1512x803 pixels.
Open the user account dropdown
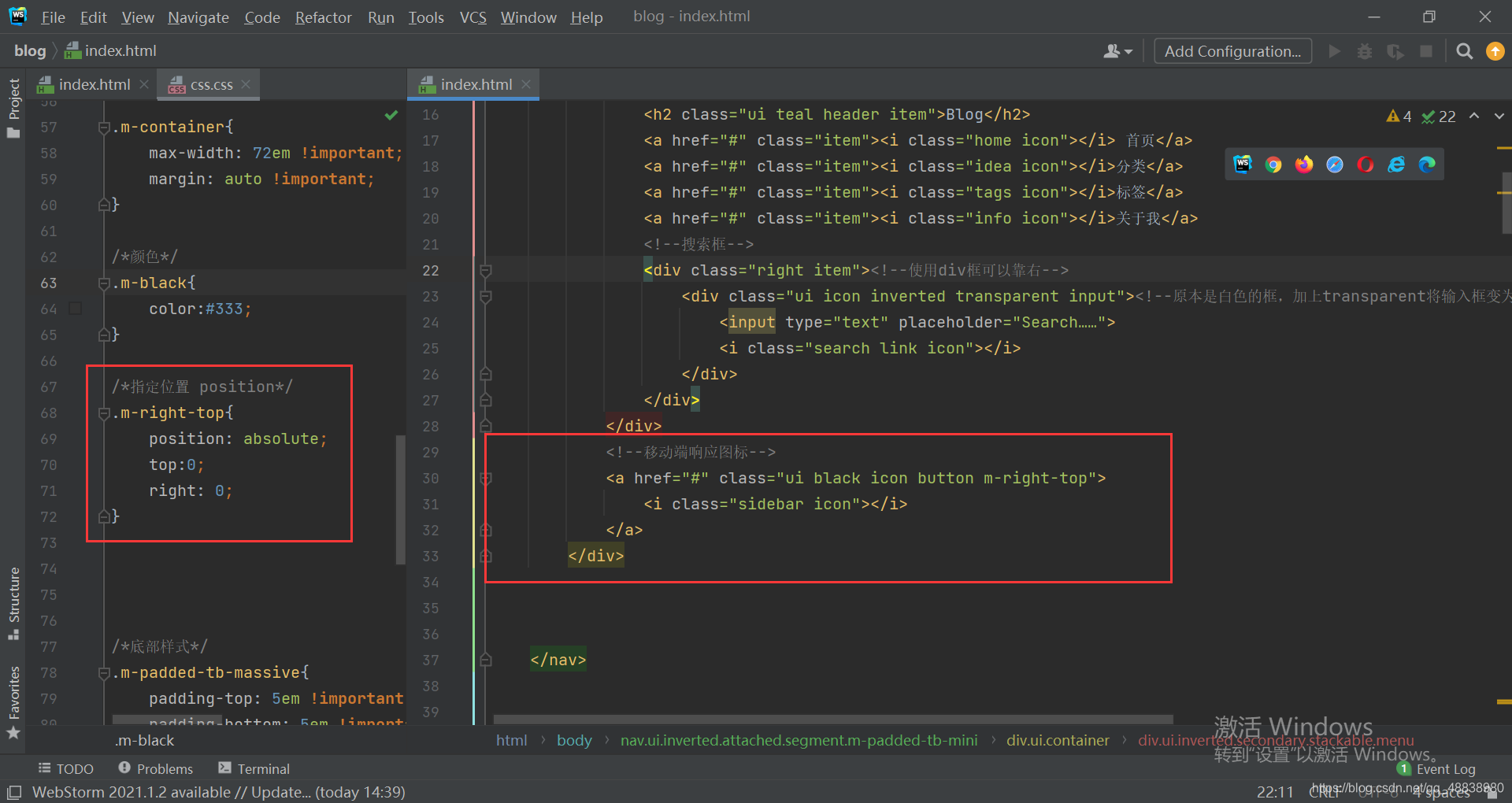[1117, 51]
